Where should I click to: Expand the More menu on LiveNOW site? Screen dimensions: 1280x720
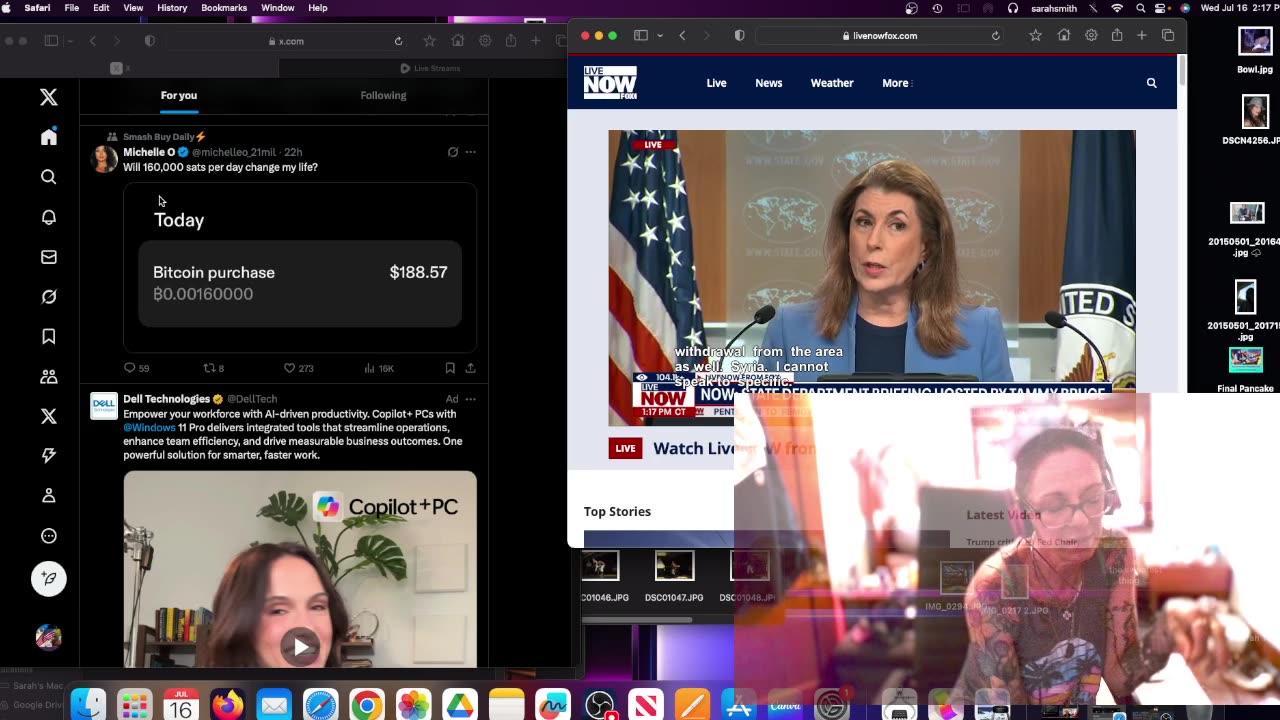[896, 83]
